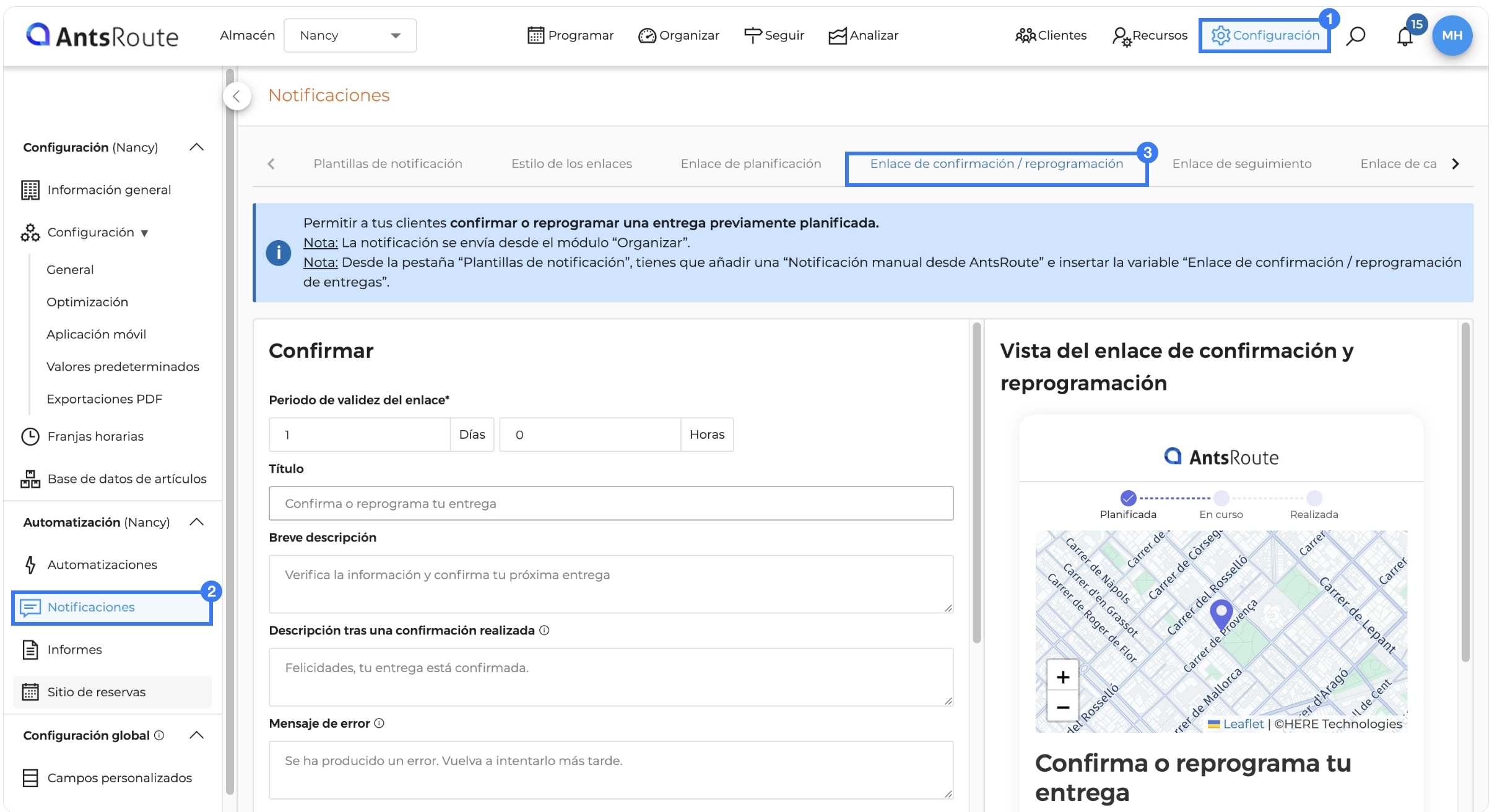Click the Breve descripción text area

611,584
